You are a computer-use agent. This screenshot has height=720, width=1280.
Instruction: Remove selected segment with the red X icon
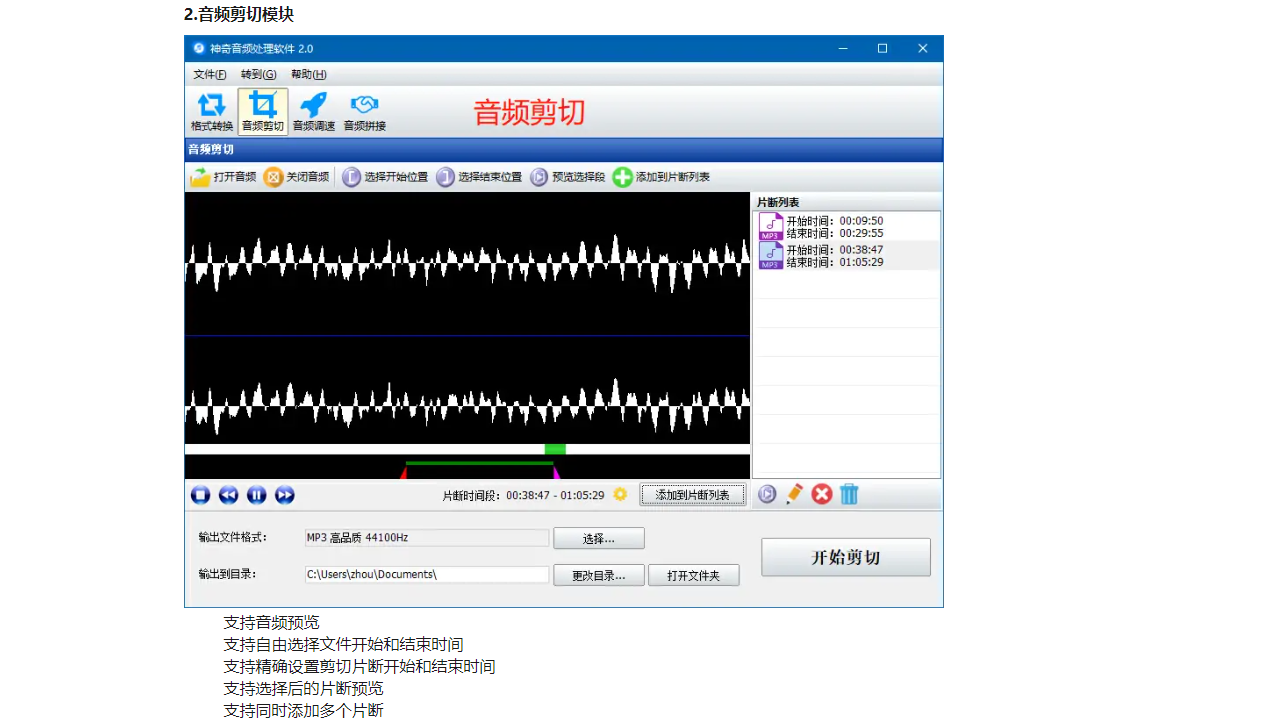coord(822,494)
